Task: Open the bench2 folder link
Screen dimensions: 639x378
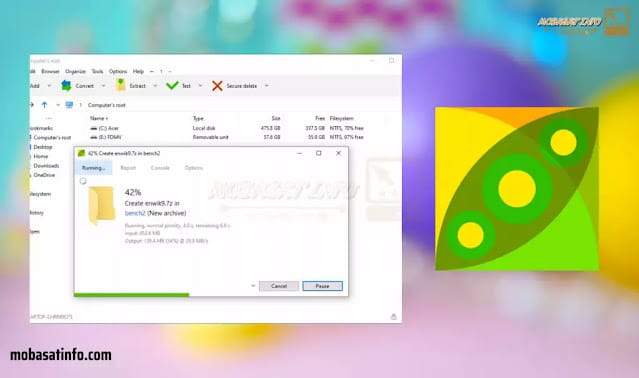Action: pyautogui.click(x=135, y=213)
